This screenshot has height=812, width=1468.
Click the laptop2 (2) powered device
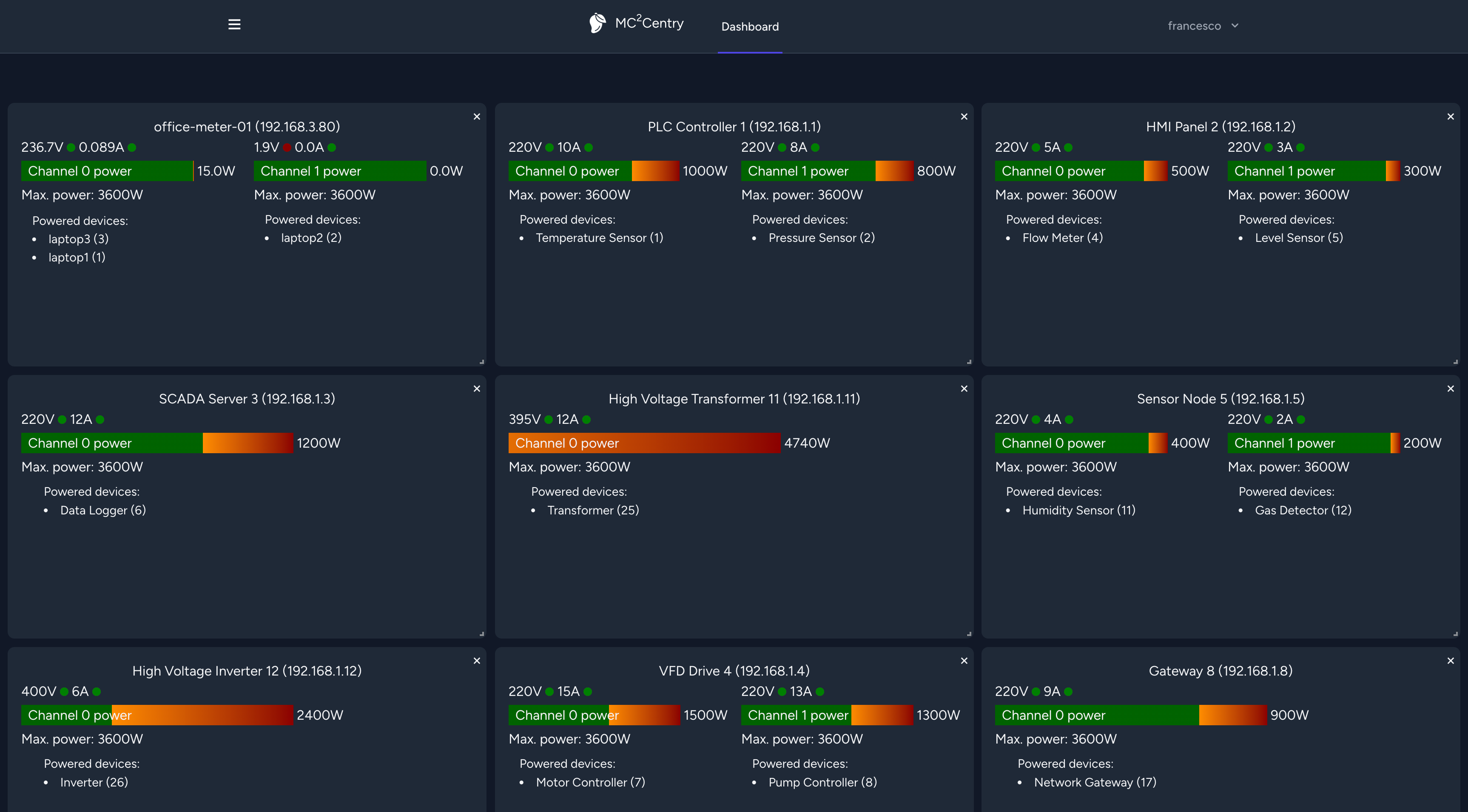311,238
